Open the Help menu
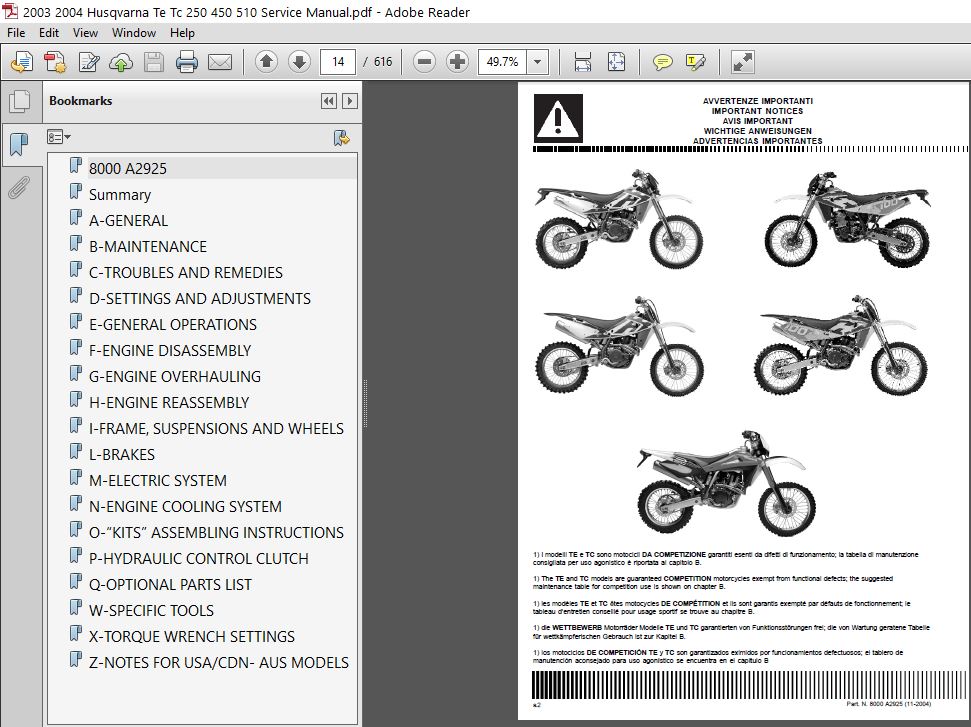The width and height of the screenshot is (971, 727). [182, 33]
